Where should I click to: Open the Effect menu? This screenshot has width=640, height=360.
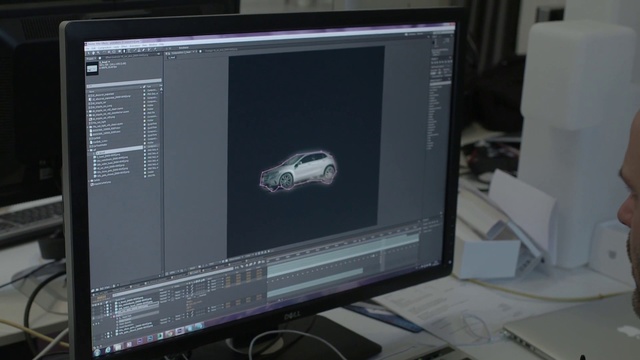124,46
